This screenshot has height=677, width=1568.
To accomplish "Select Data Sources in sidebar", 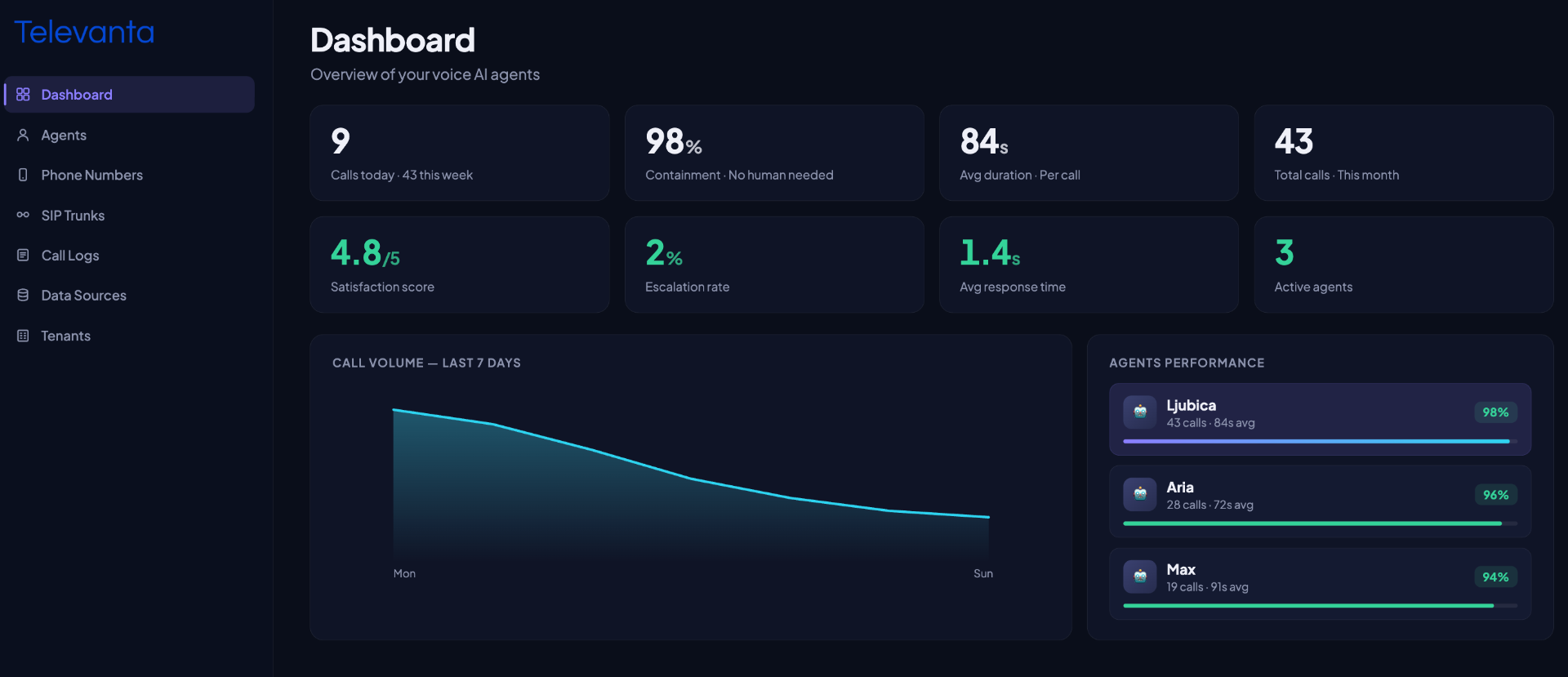I will point(130,296).
